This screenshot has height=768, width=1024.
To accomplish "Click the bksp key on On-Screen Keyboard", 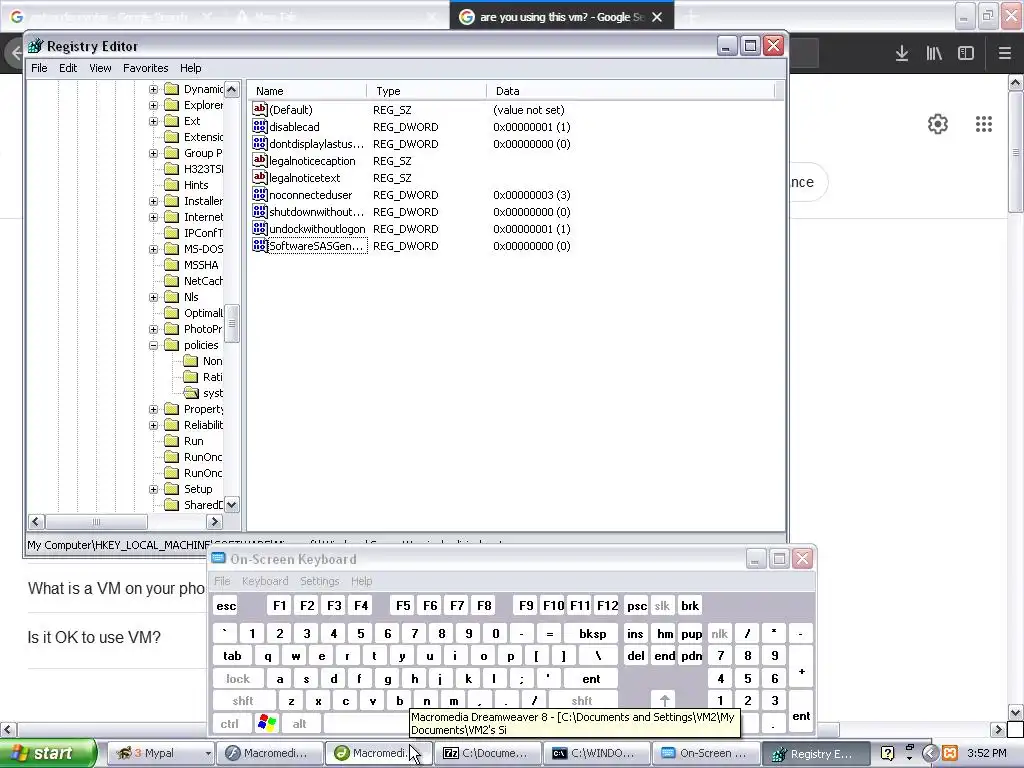I will tap(593, 633).
